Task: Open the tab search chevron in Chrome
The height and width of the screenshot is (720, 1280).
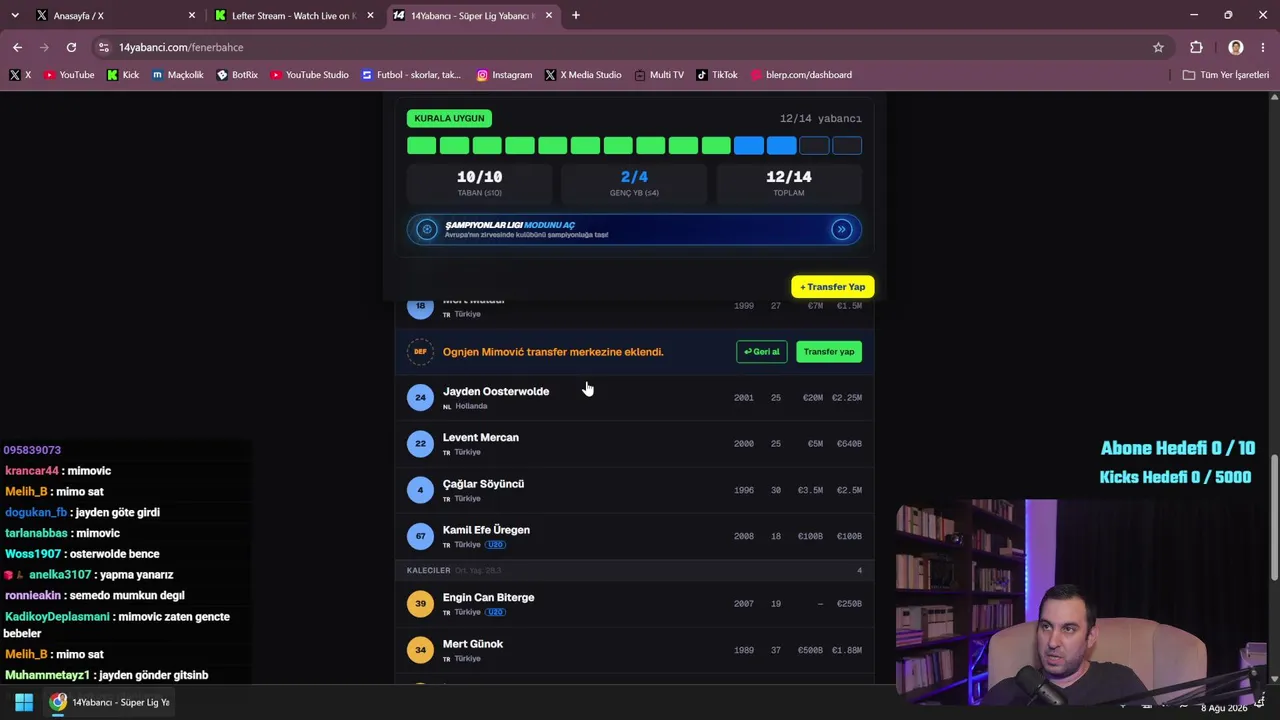Action: click(14, 15)
